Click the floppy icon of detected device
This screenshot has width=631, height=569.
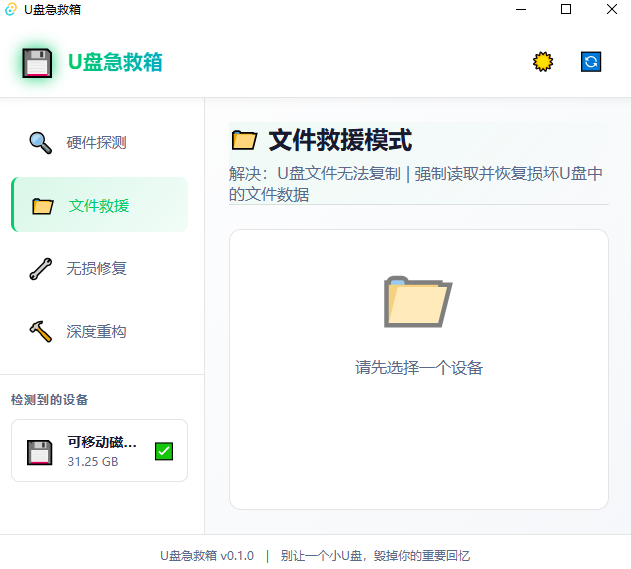click(40, 452)
